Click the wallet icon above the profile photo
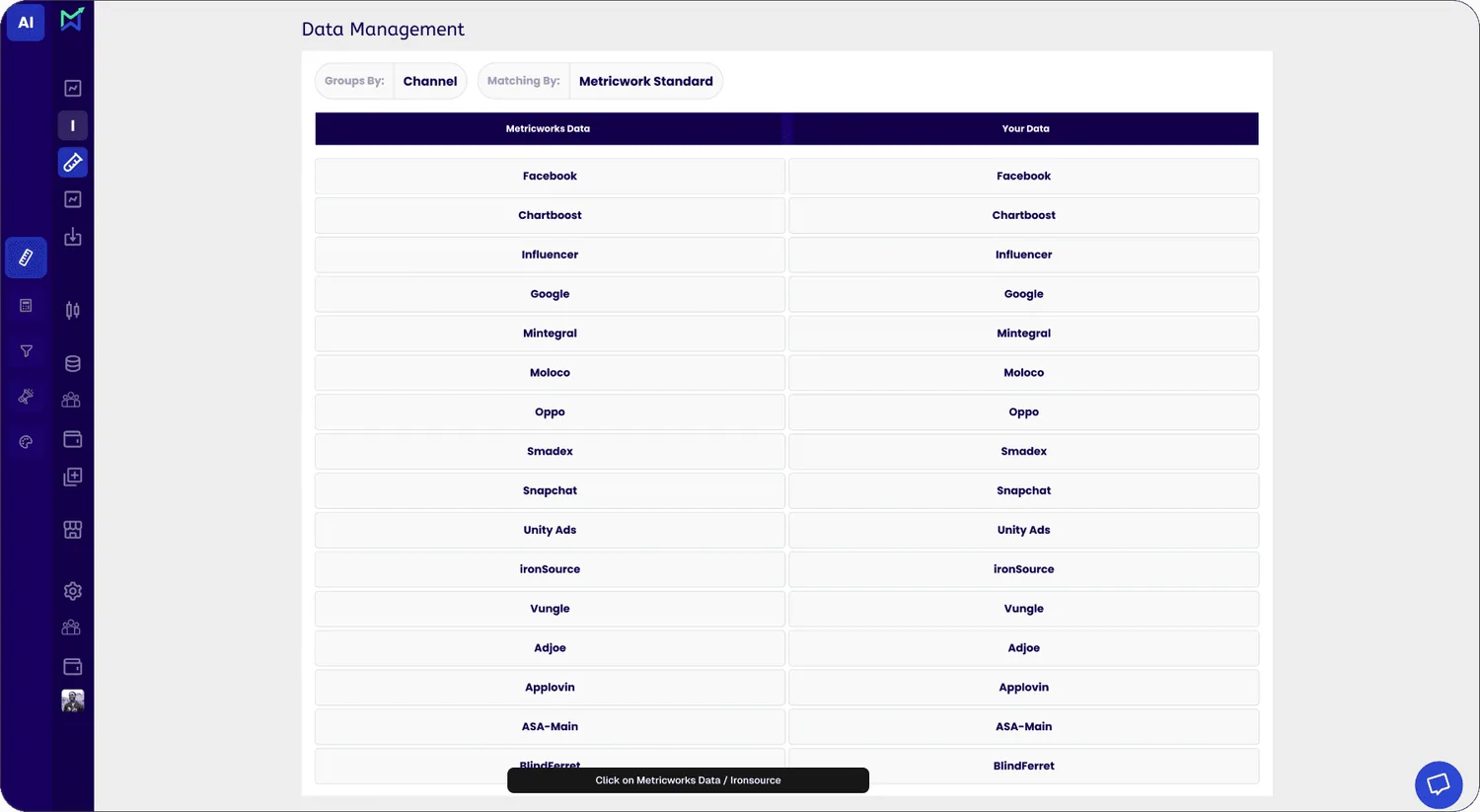Screen dimensions: 1480x812 pyautogui.click(x=73, y=667)
